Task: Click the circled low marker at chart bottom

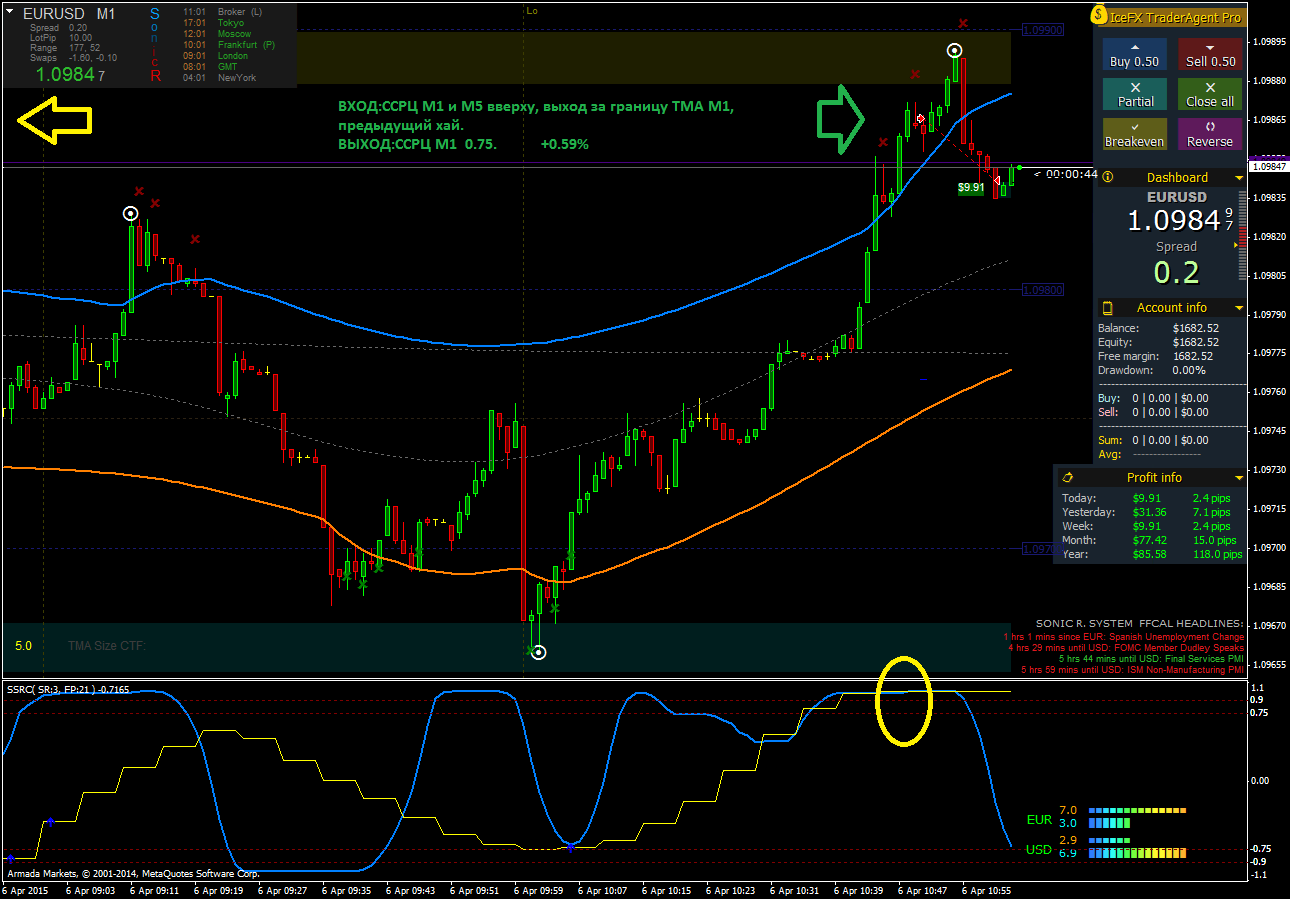Action: pos(539,653)
